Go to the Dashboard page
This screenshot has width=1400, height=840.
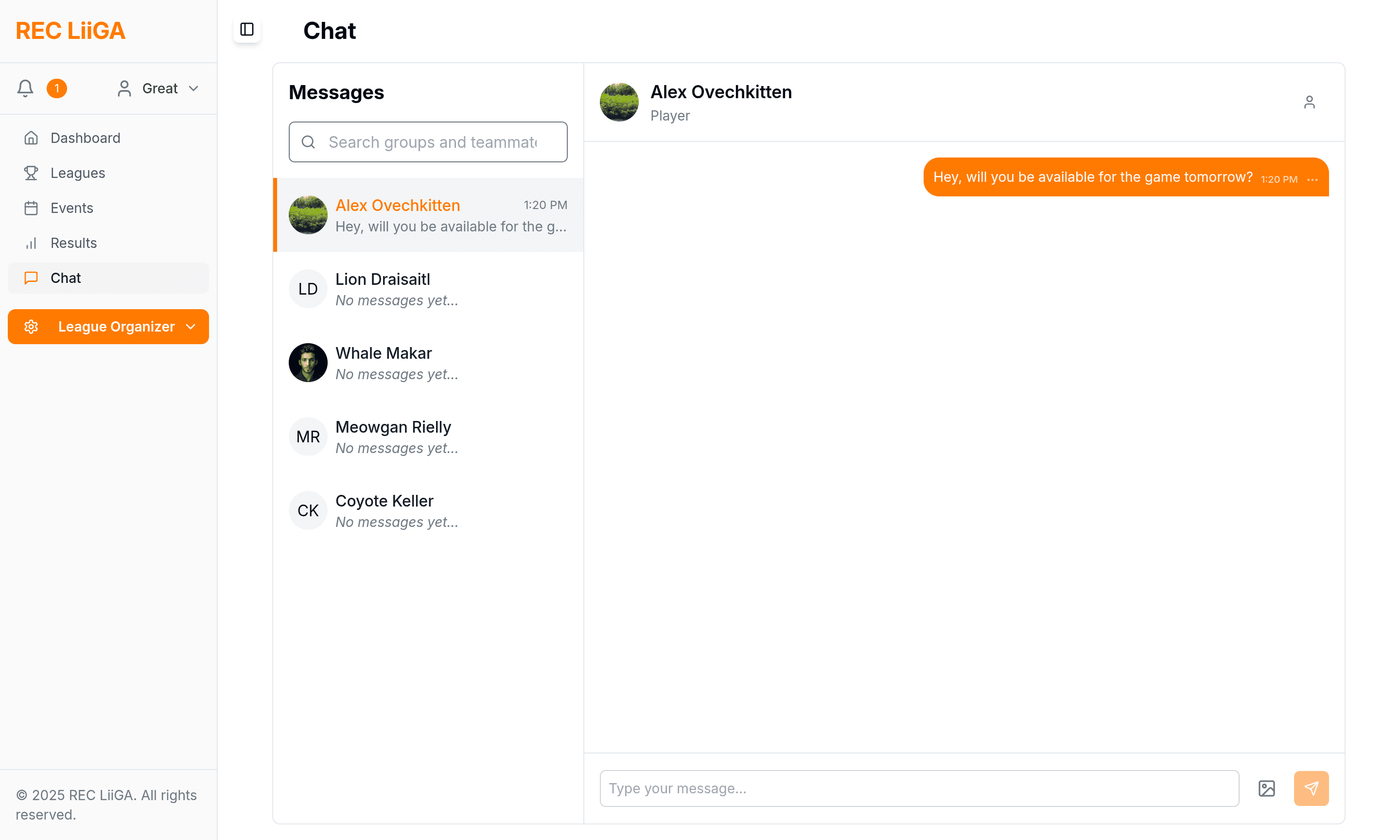[x=86, y=138]
